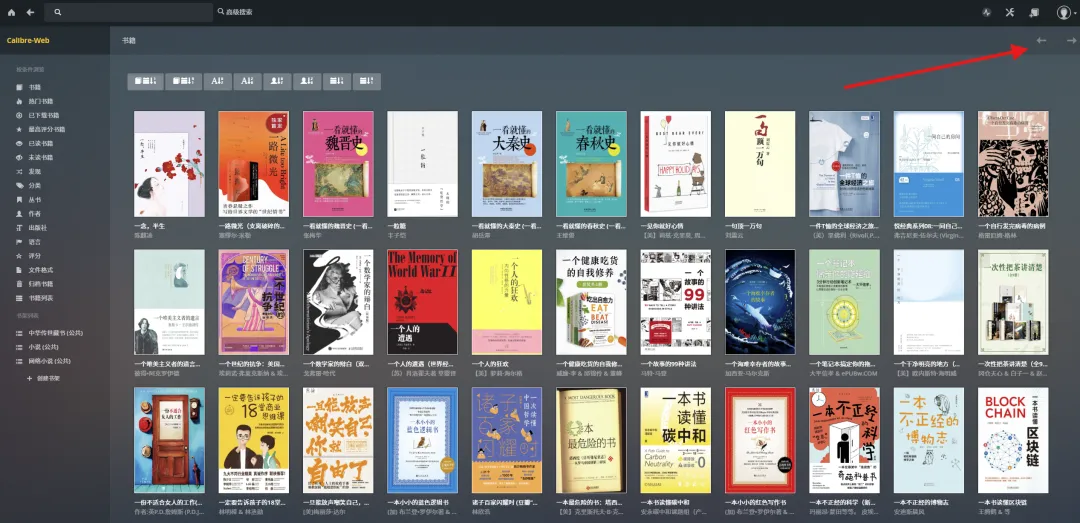1080x523 pixels.
Task: Open the 一本最危险的书 cover
Action: click(x=591, y=440)
